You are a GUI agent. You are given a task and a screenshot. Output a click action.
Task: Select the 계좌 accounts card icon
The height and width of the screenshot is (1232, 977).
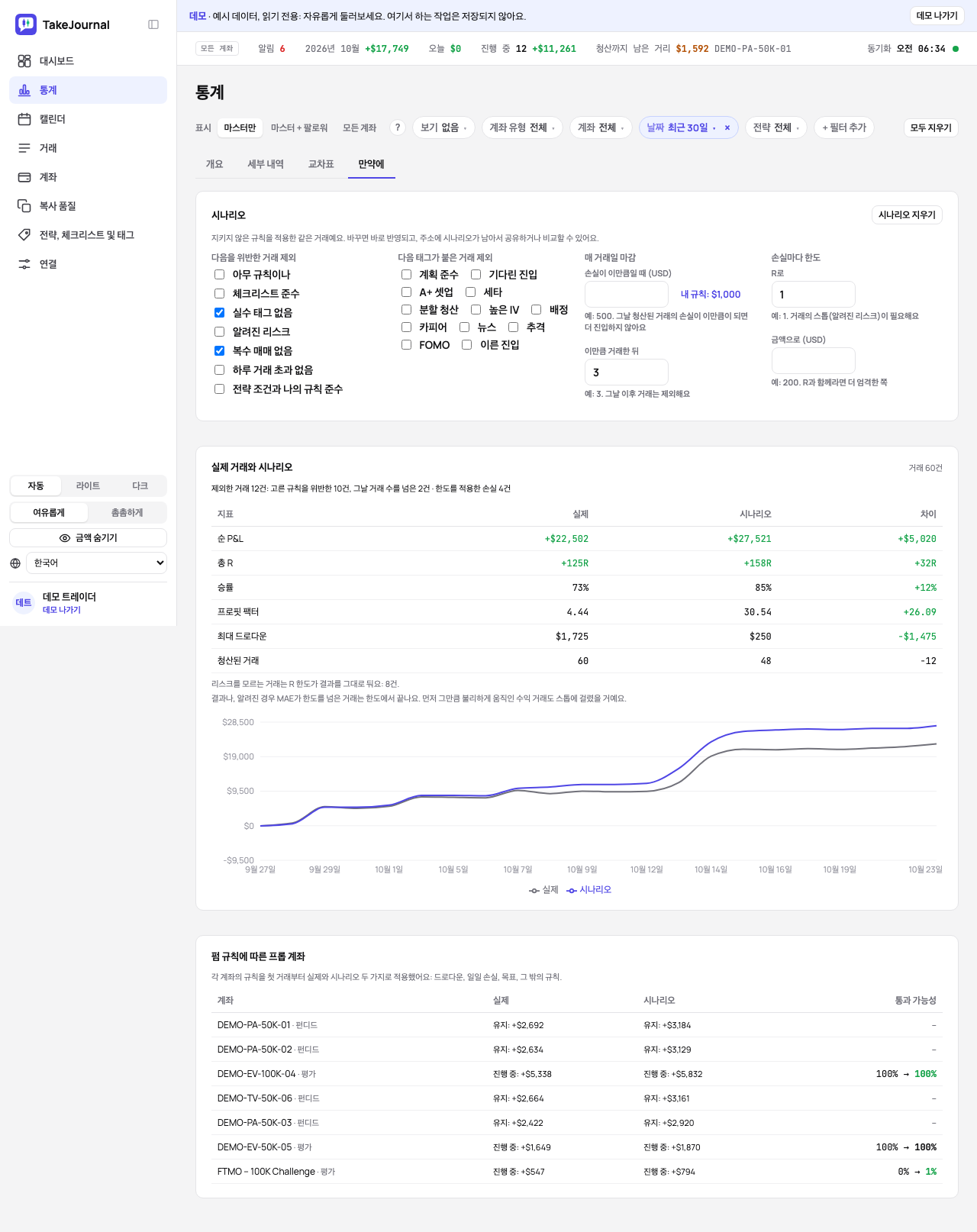coord(24,177)
